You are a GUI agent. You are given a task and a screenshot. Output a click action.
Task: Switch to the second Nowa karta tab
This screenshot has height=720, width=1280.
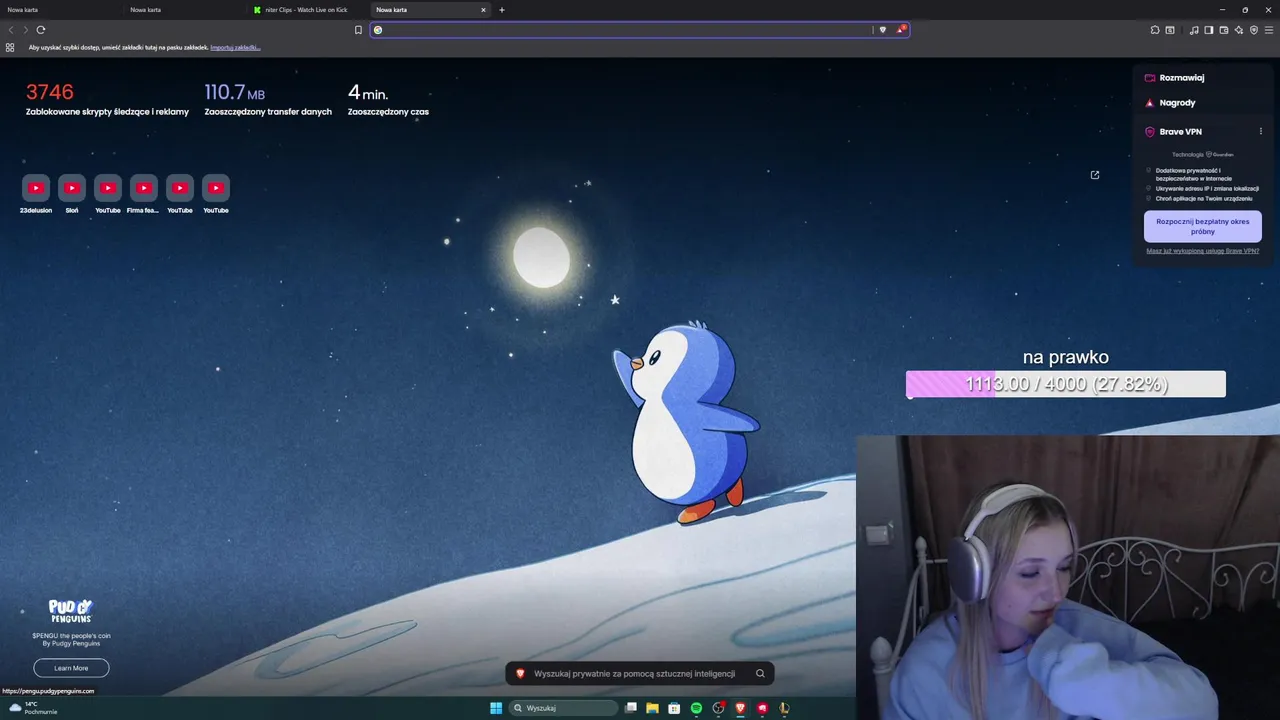[x=183, y=10]
